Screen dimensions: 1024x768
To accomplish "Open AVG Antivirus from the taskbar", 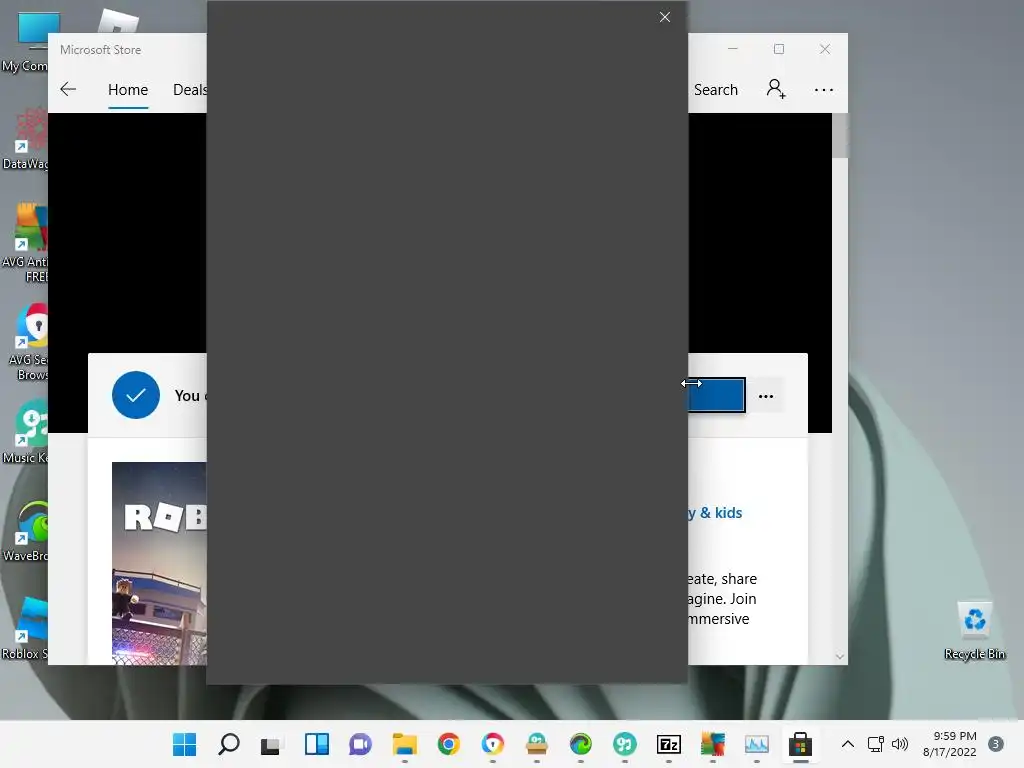I will [x=712, y=744].
